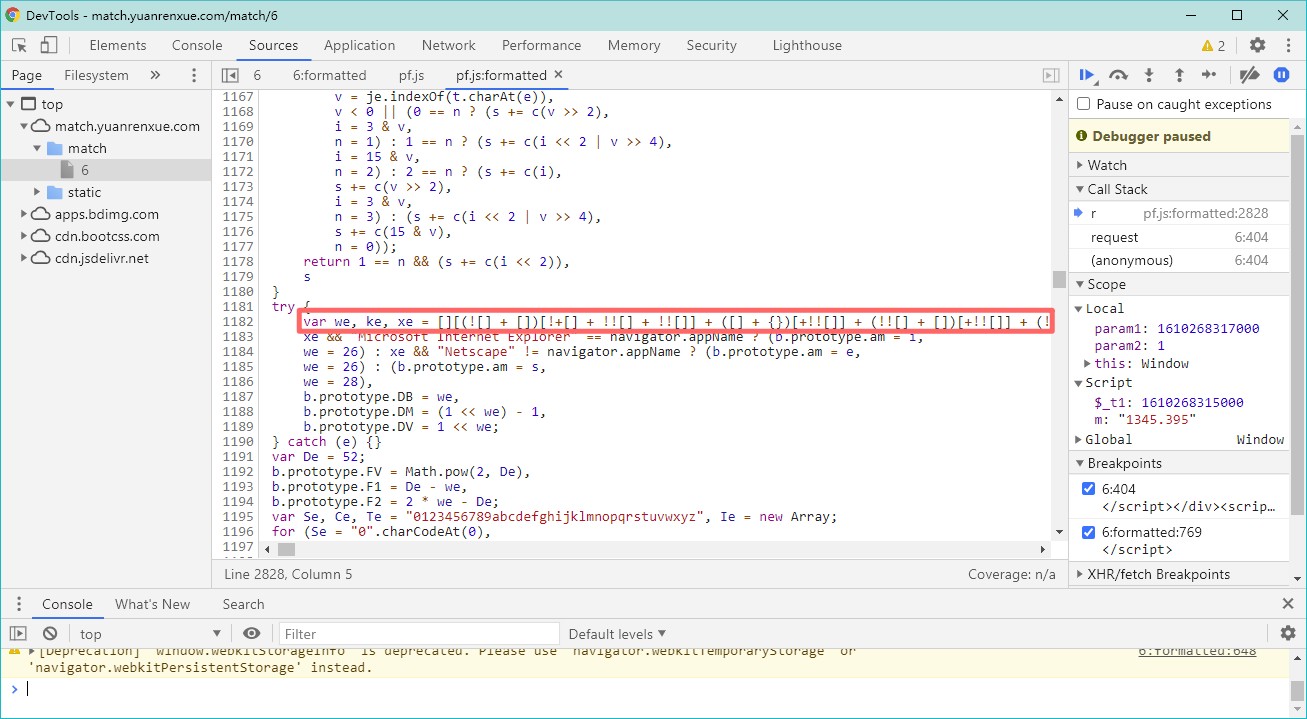Step over next function call
This screenshot has height=719, width=1307.
pos(1119,75)
